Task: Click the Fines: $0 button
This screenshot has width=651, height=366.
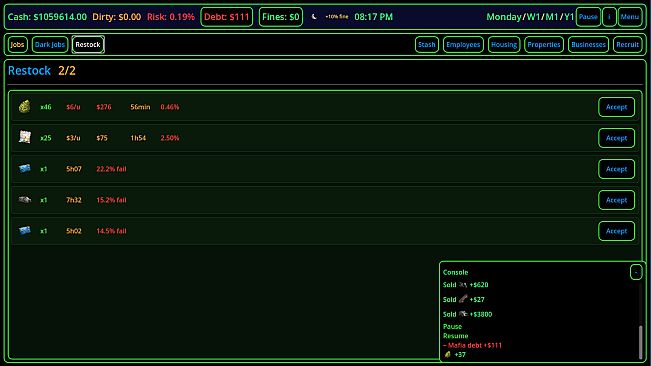Action: coord(281,17)
